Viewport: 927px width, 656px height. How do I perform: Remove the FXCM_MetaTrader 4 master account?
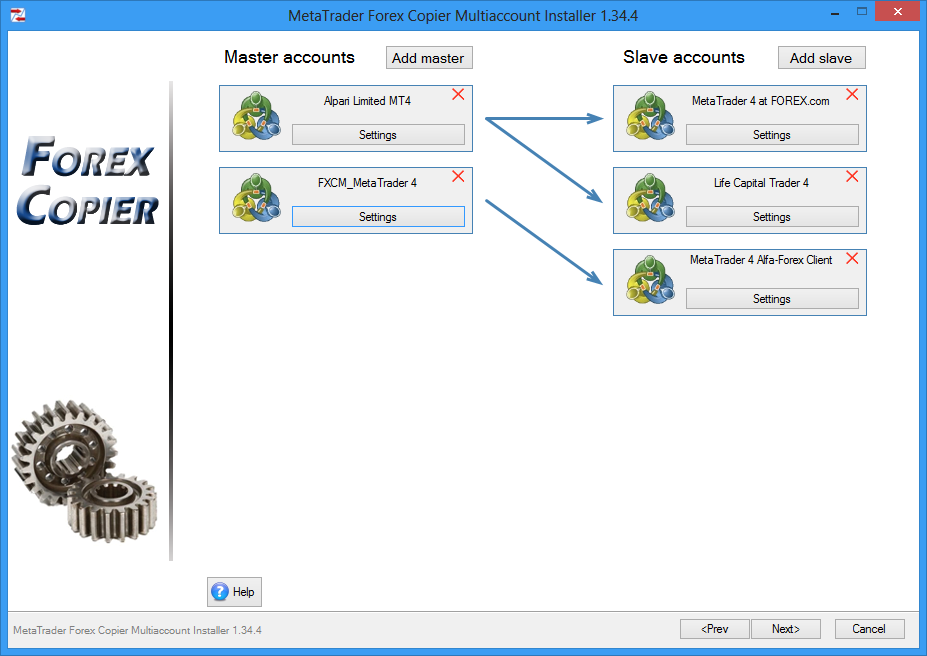(x=458, y=177)
